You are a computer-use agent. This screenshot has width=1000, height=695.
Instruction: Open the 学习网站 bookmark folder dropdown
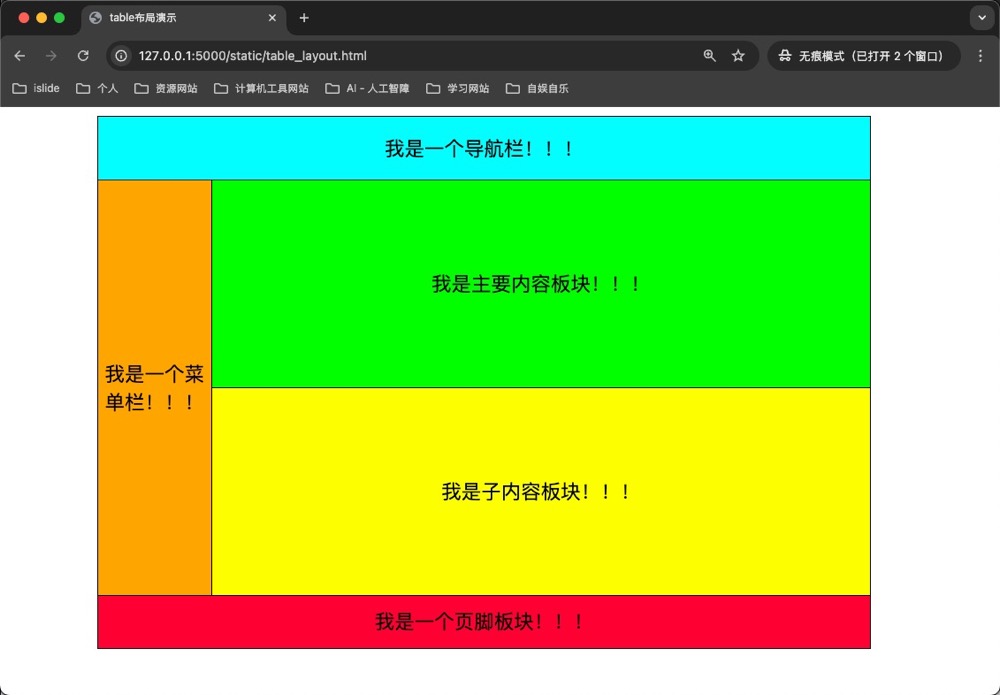pos(432,88)
